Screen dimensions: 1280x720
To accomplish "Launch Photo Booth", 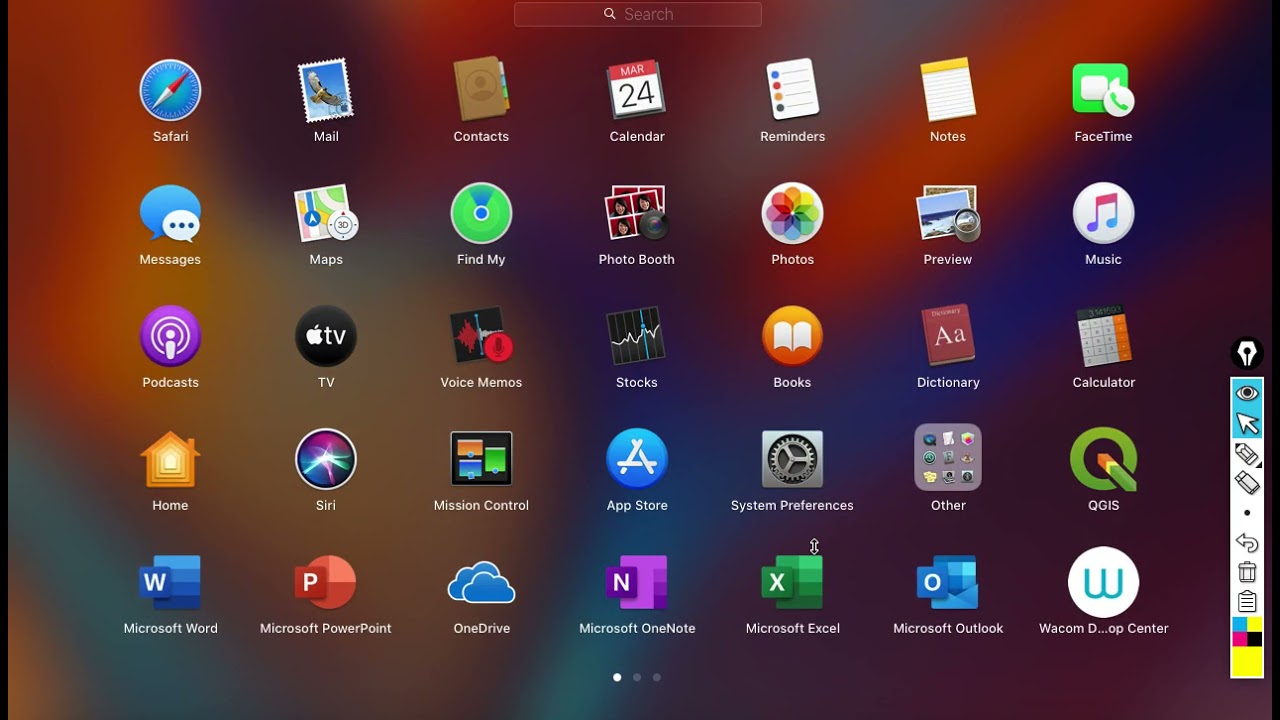I will [637, 213].
